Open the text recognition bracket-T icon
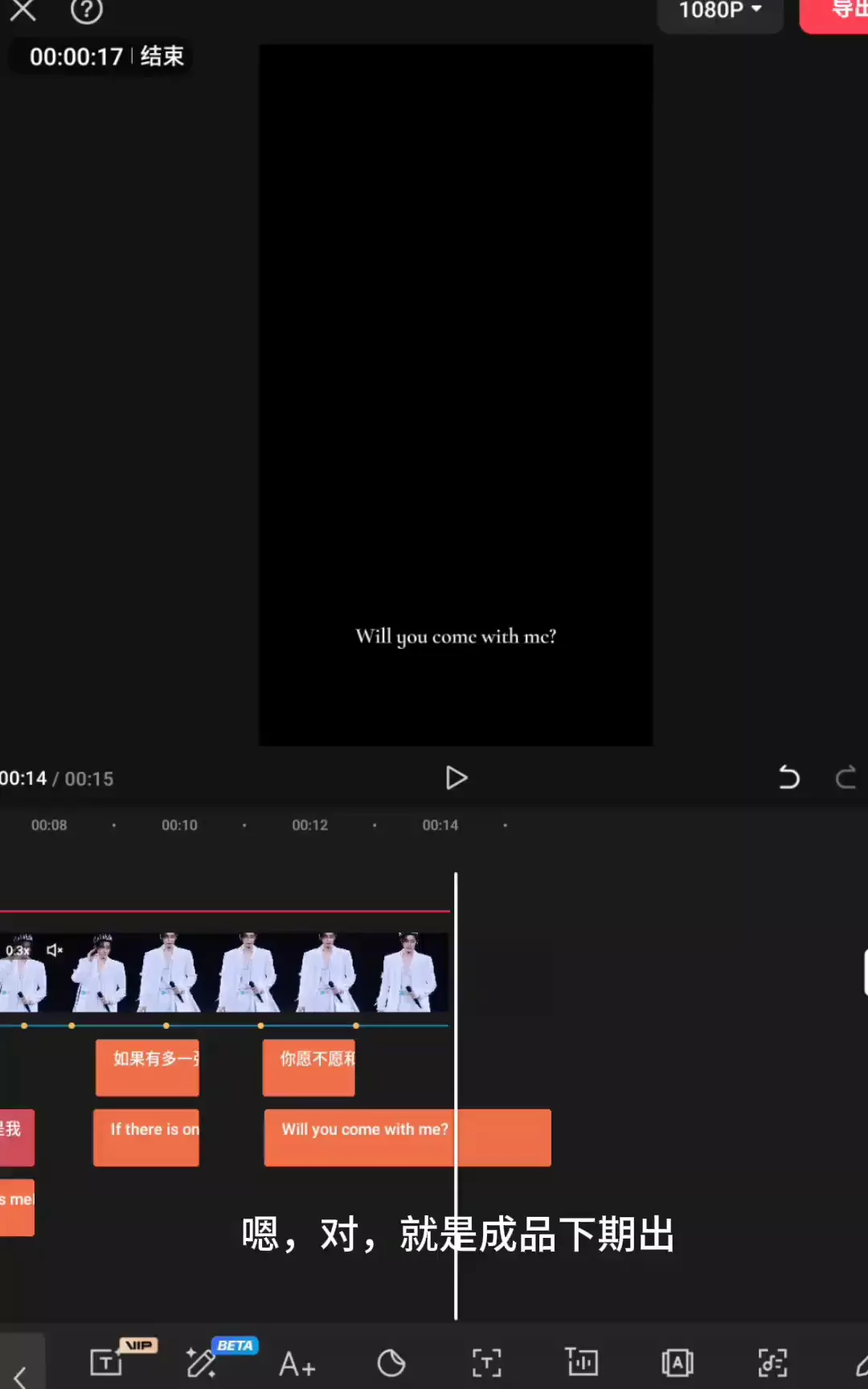The width and height of the screenshot is (868, 1389). click(x=486, y=1363)
